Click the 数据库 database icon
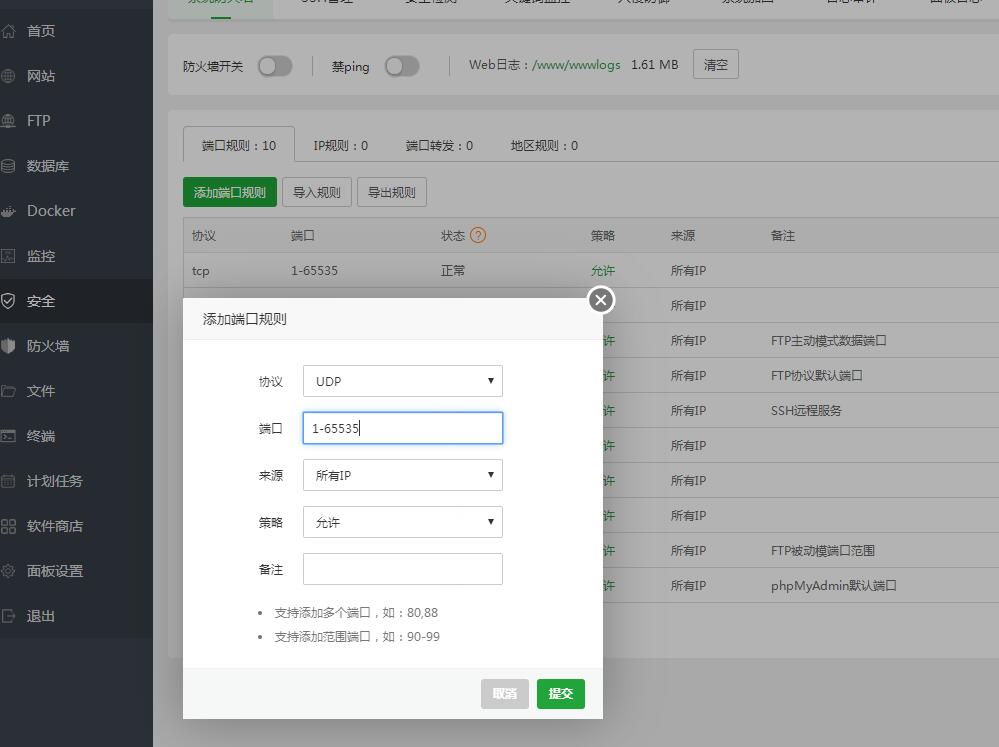 click(x=8, y=166)
